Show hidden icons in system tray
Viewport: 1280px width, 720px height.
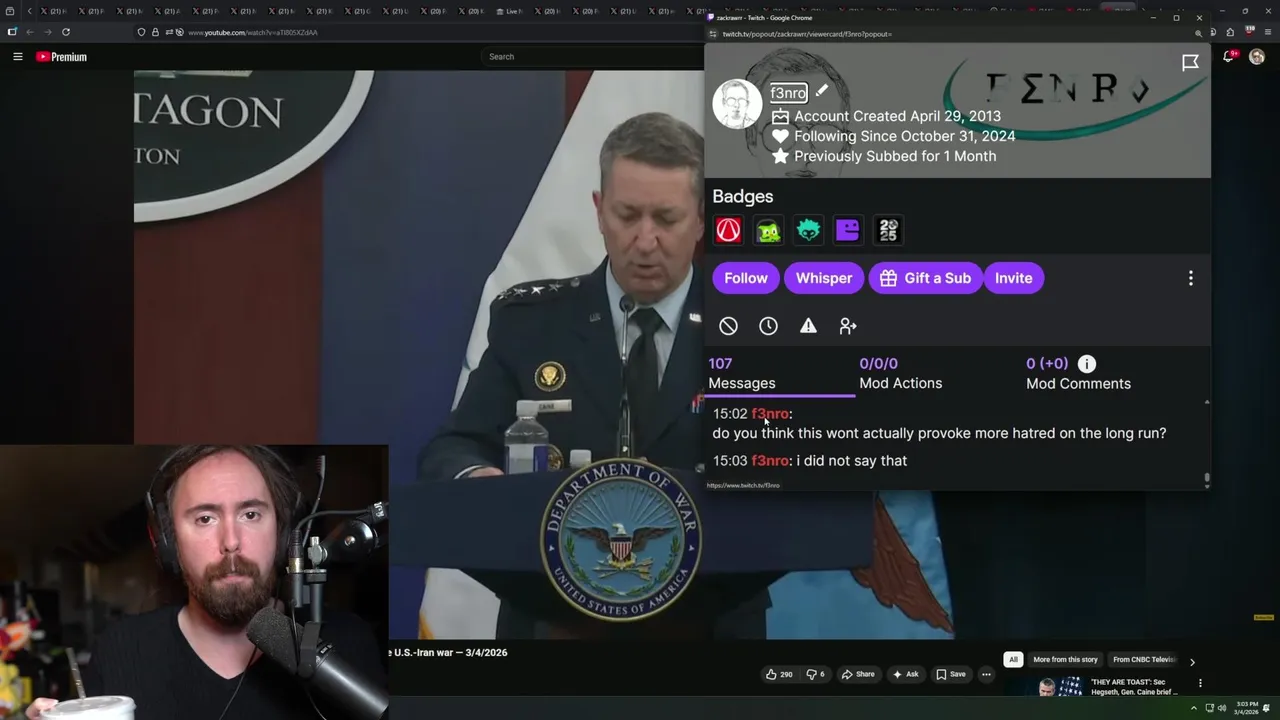coord(1193,708)
